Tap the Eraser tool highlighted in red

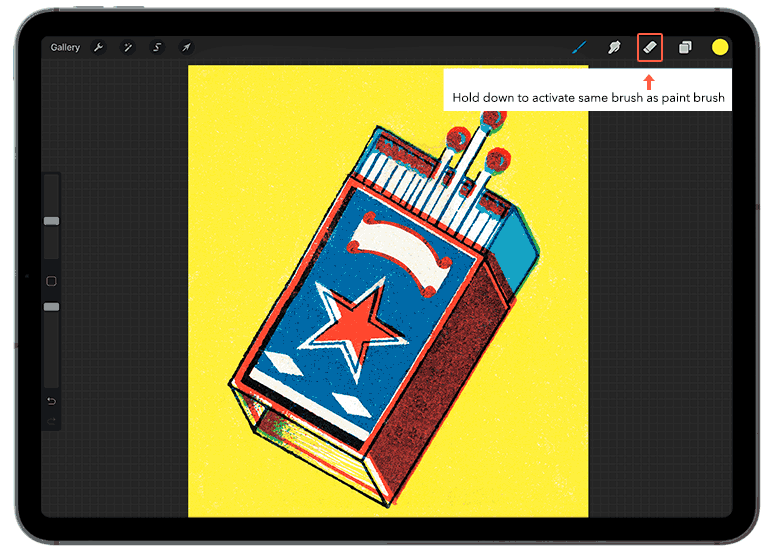pos(650,47)
